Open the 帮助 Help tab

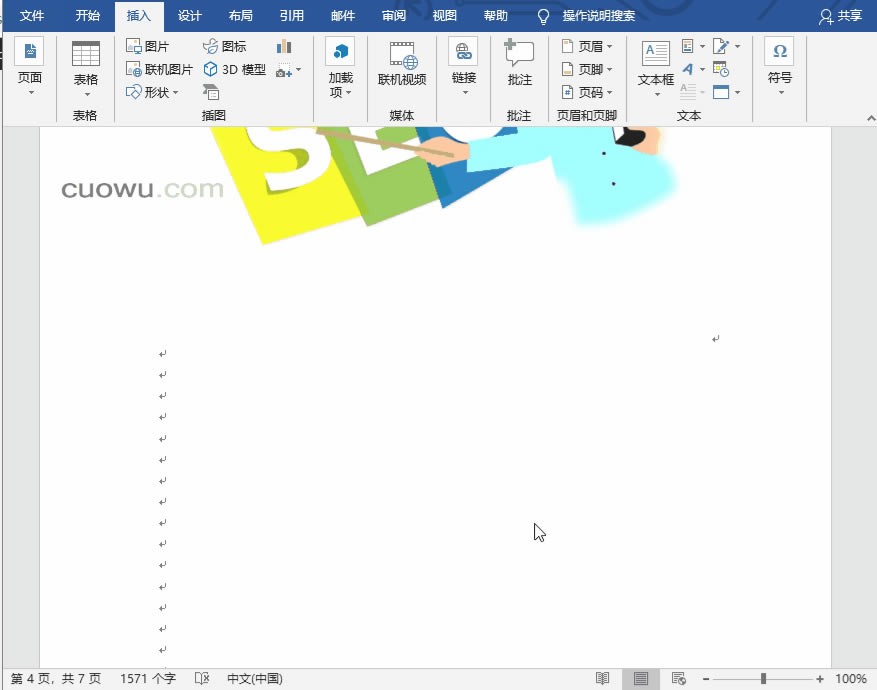[496, 16]
